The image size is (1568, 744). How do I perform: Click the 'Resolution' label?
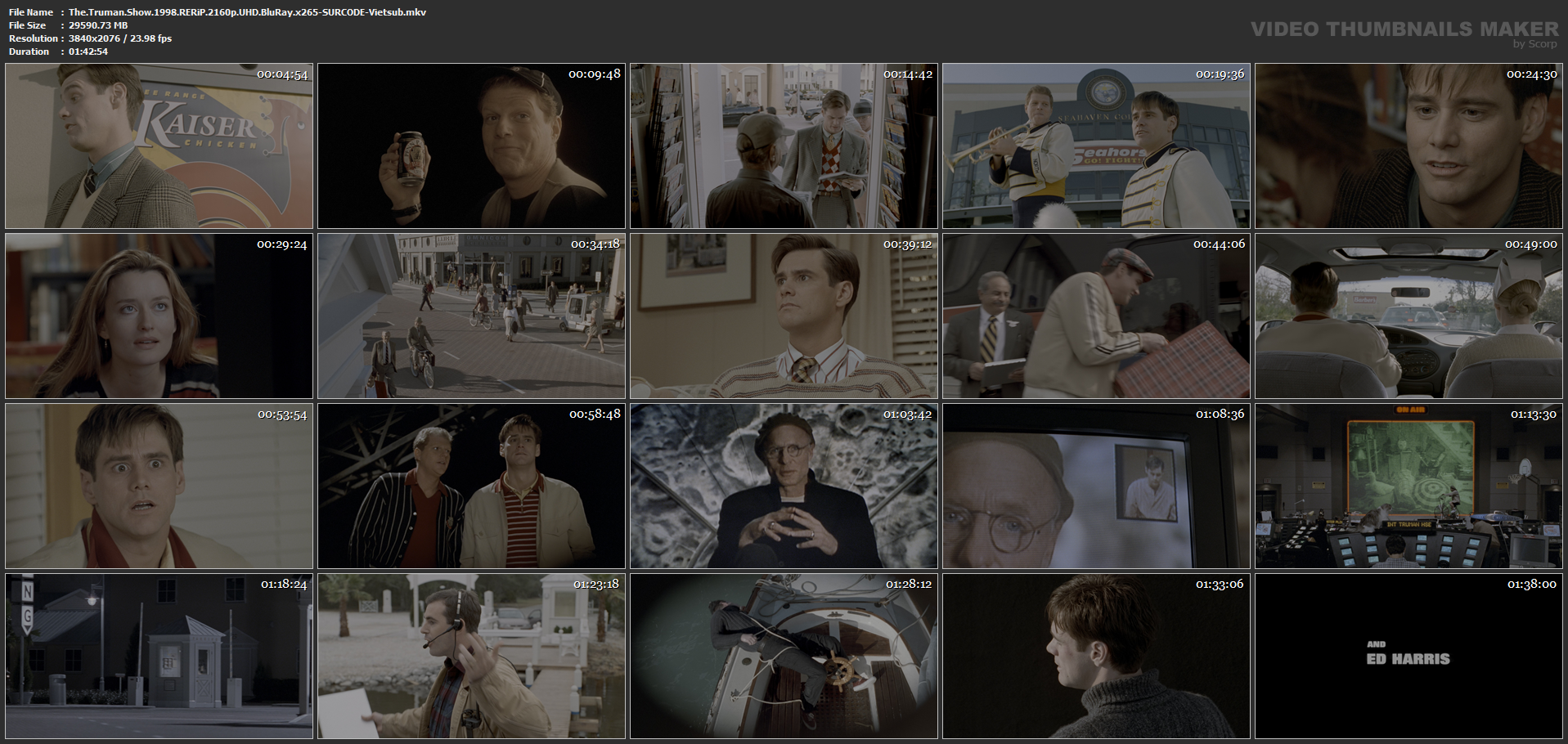click(34, 38)
